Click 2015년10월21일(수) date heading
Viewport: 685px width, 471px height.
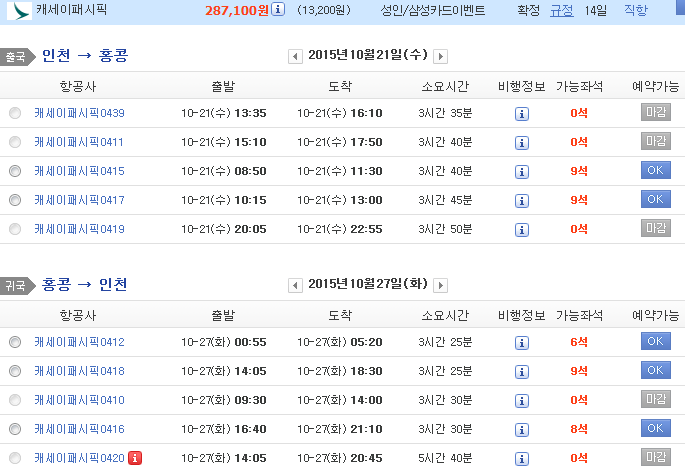coord(368,55)
